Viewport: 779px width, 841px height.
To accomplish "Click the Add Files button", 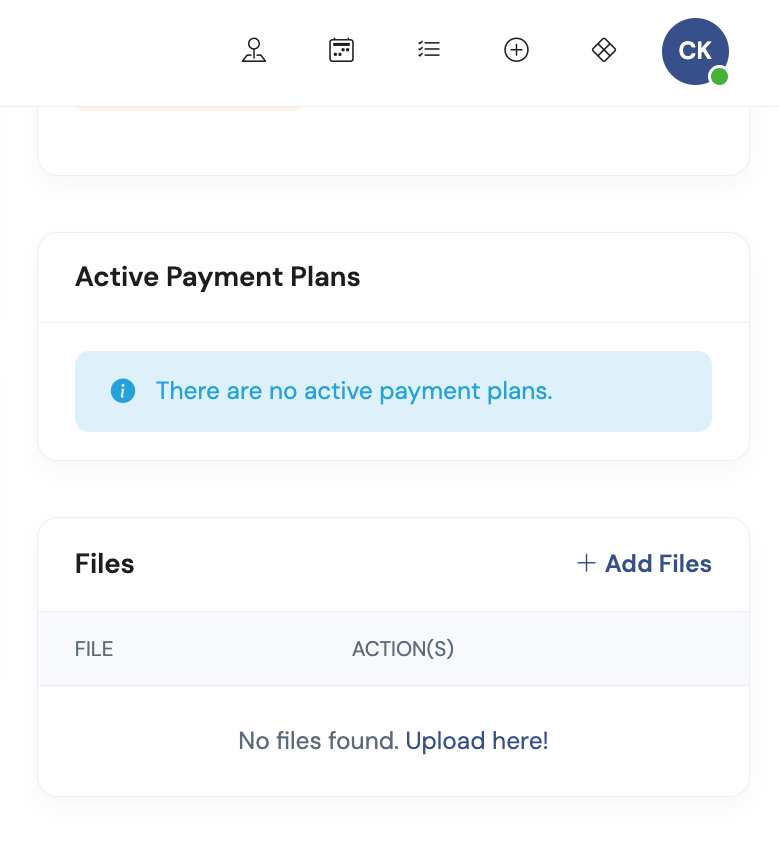I will (644, 564).
